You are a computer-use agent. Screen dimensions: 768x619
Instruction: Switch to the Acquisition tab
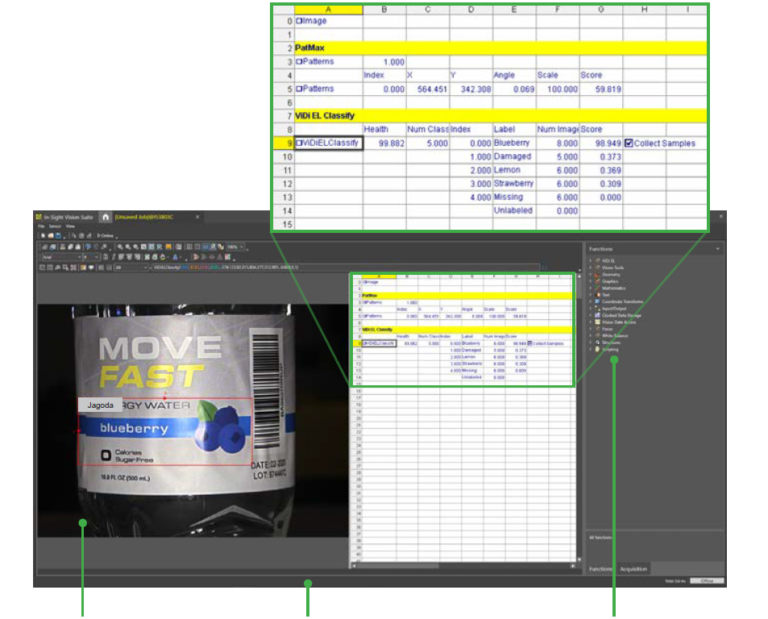pyautogui.click(x=633, y=568)
